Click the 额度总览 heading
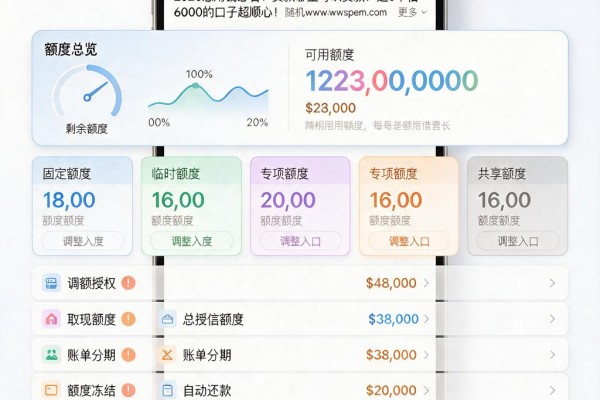This screenshot has height=400, width=600. tap(71, 50)
